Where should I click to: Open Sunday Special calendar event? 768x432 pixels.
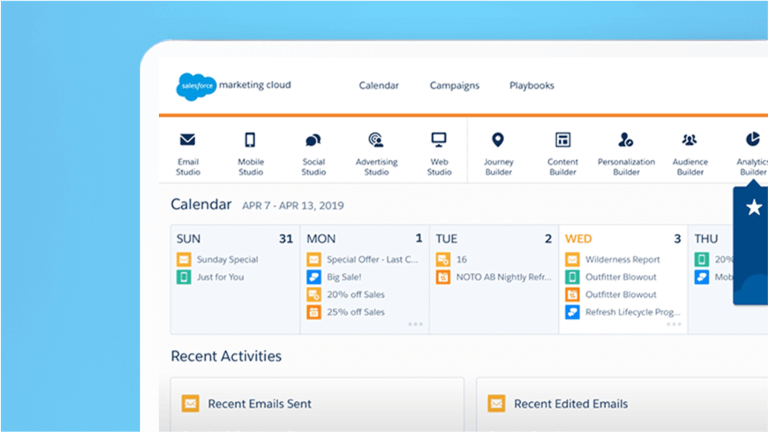pos(227,260)
